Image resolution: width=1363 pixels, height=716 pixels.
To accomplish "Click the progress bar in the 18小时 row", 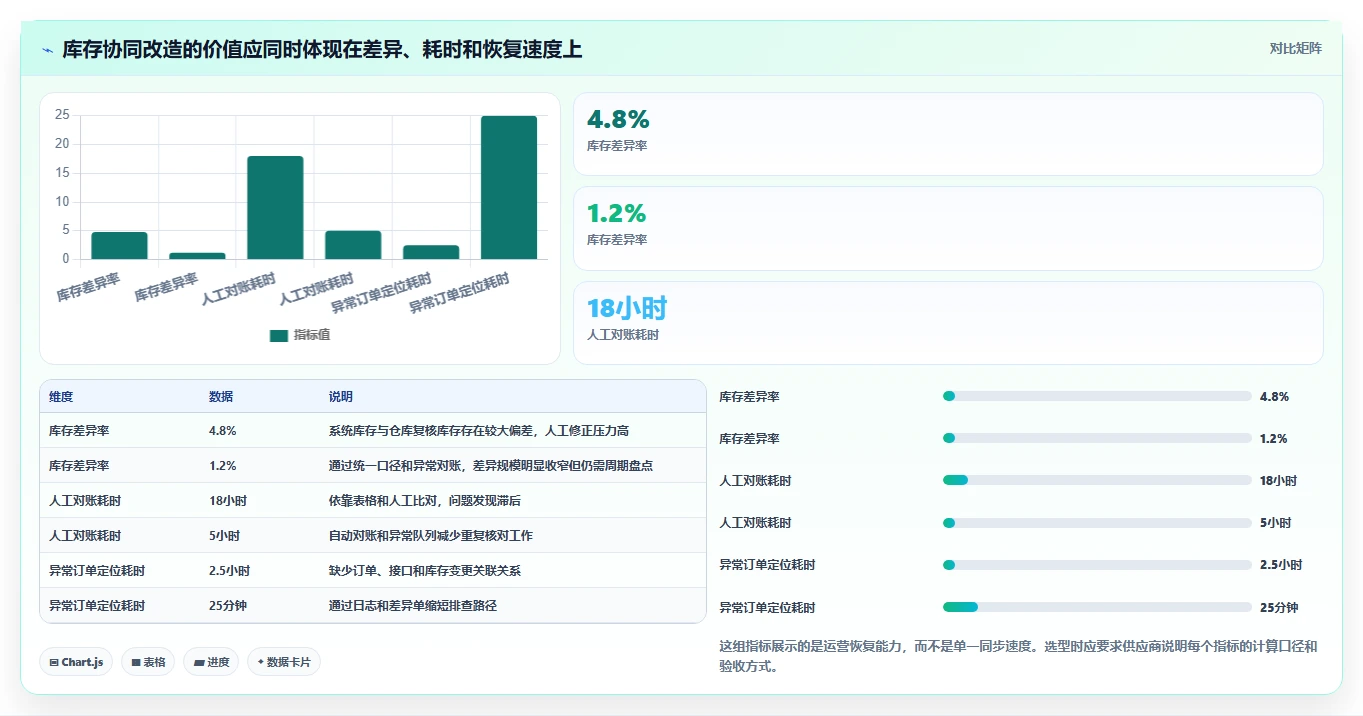I will pyautogui.click(x=1097, y=480).
